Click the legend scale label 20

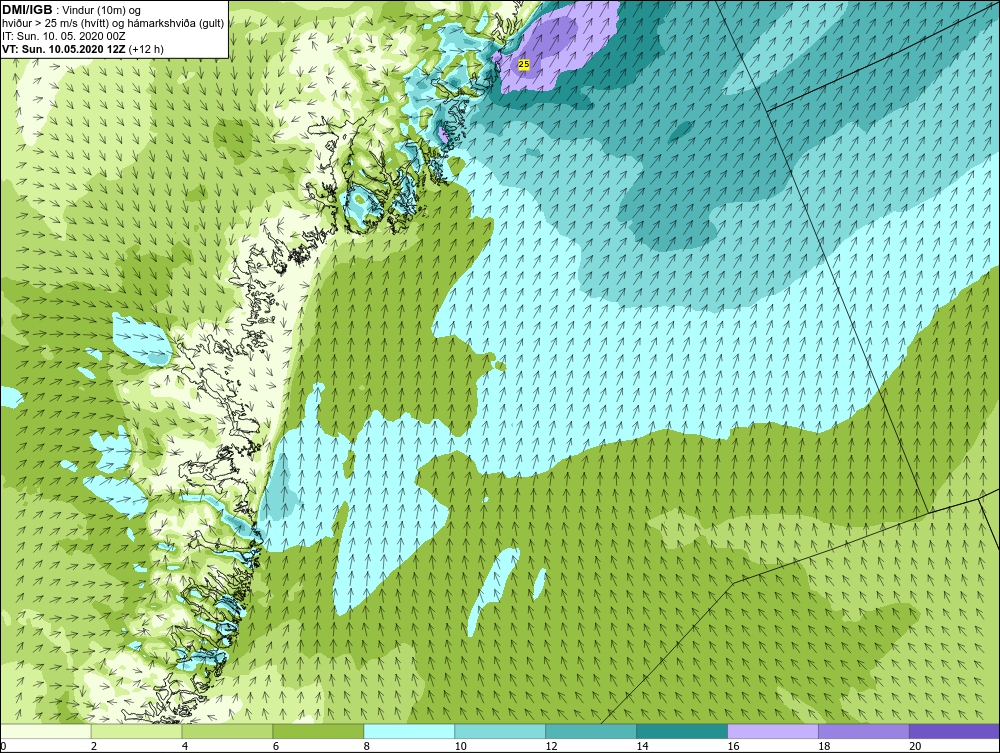point(915,746)
